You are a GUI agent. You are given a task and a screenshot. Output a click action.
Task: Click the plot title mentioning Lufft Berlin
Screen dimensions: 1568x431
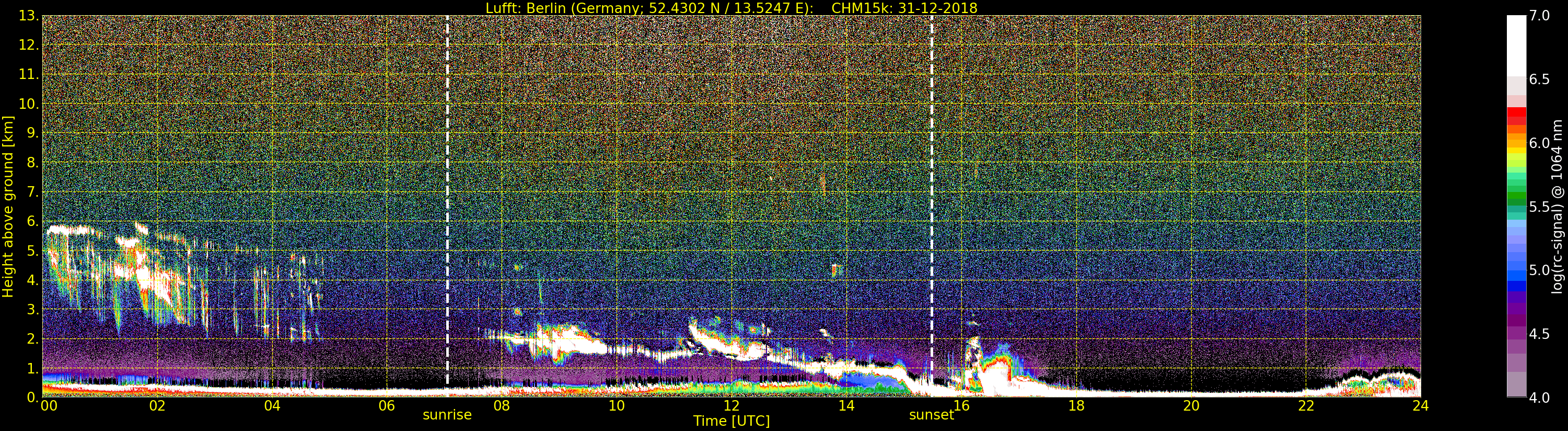tap(731, 8)
